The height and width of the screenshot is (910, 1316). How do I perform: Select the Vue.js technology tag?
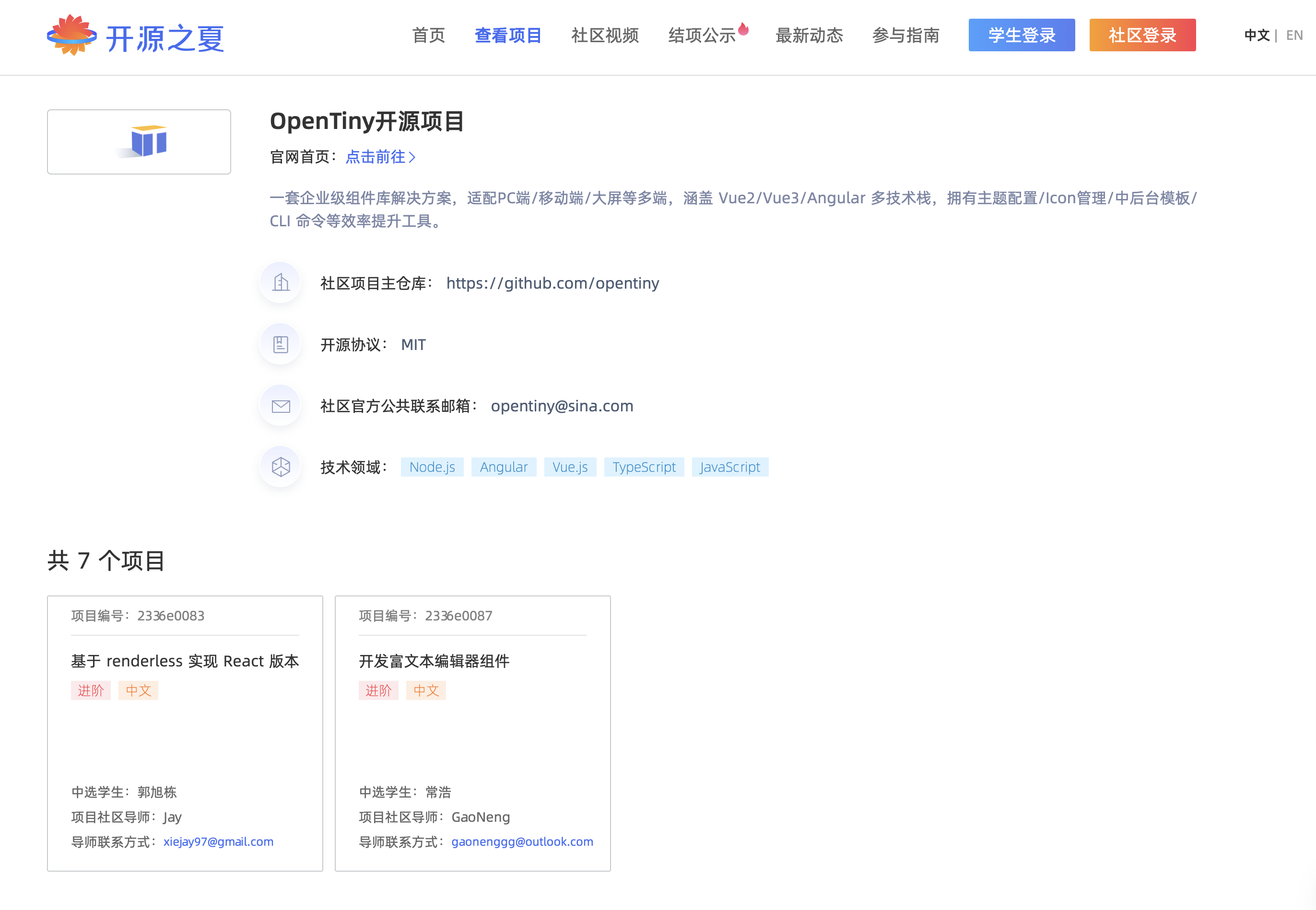[x=570, y=467]
